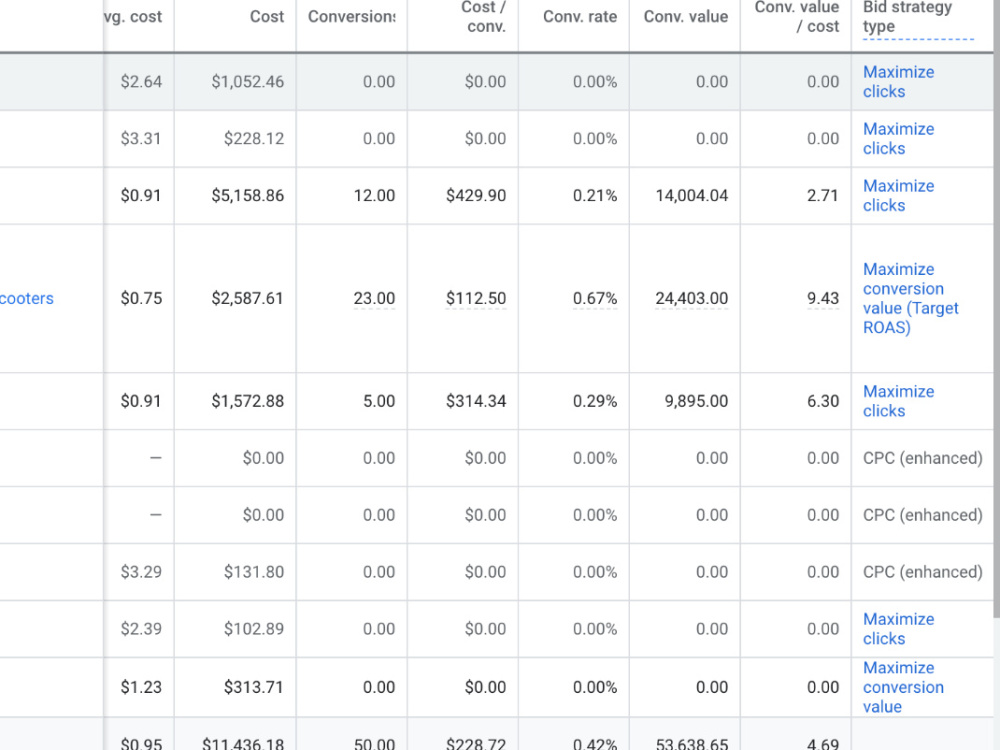The height and width of the screenshot is (750, 1000).
Task: Click the conv. value / cost 2.71
Action: tap(823, 195)
